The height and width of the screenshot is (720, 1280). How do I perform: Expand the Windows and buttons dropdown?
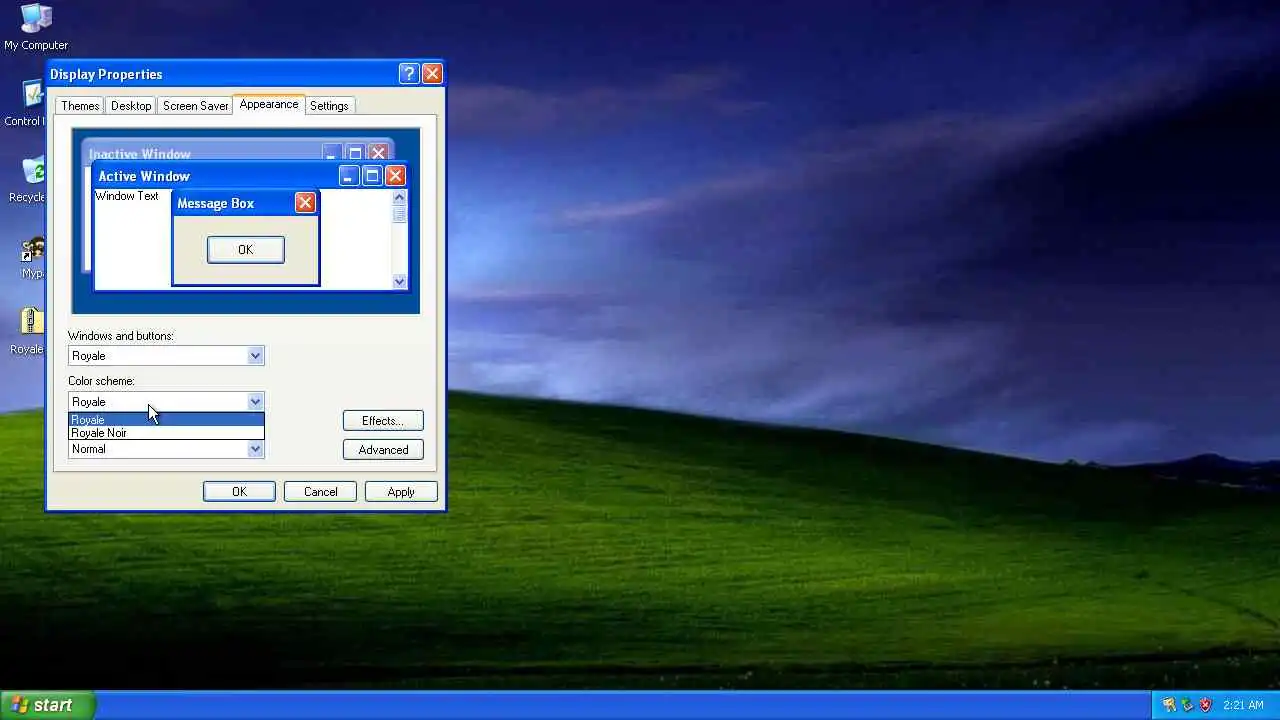(x=255, y=356)
